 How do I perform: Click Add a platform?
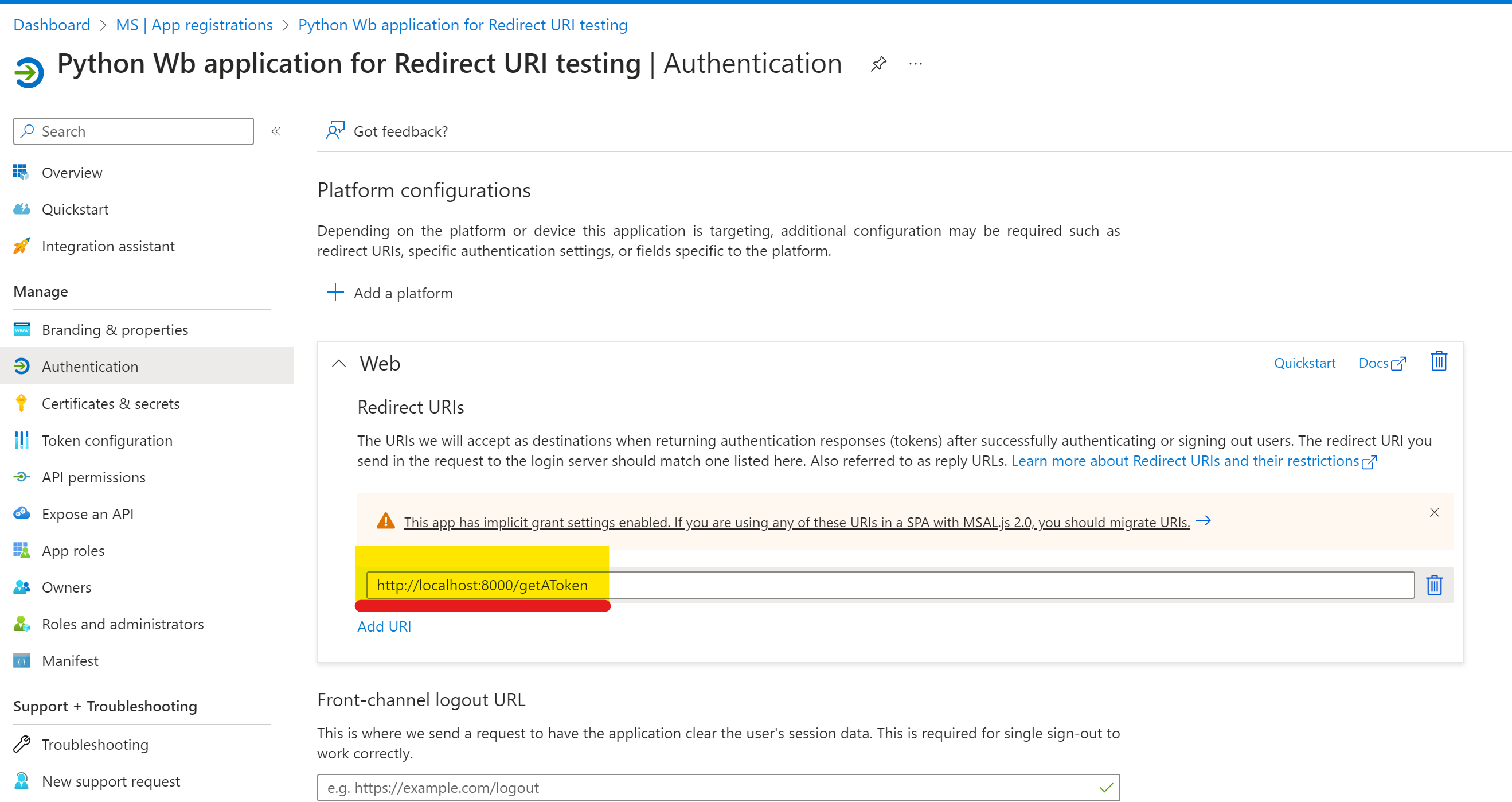click(390, 293)
